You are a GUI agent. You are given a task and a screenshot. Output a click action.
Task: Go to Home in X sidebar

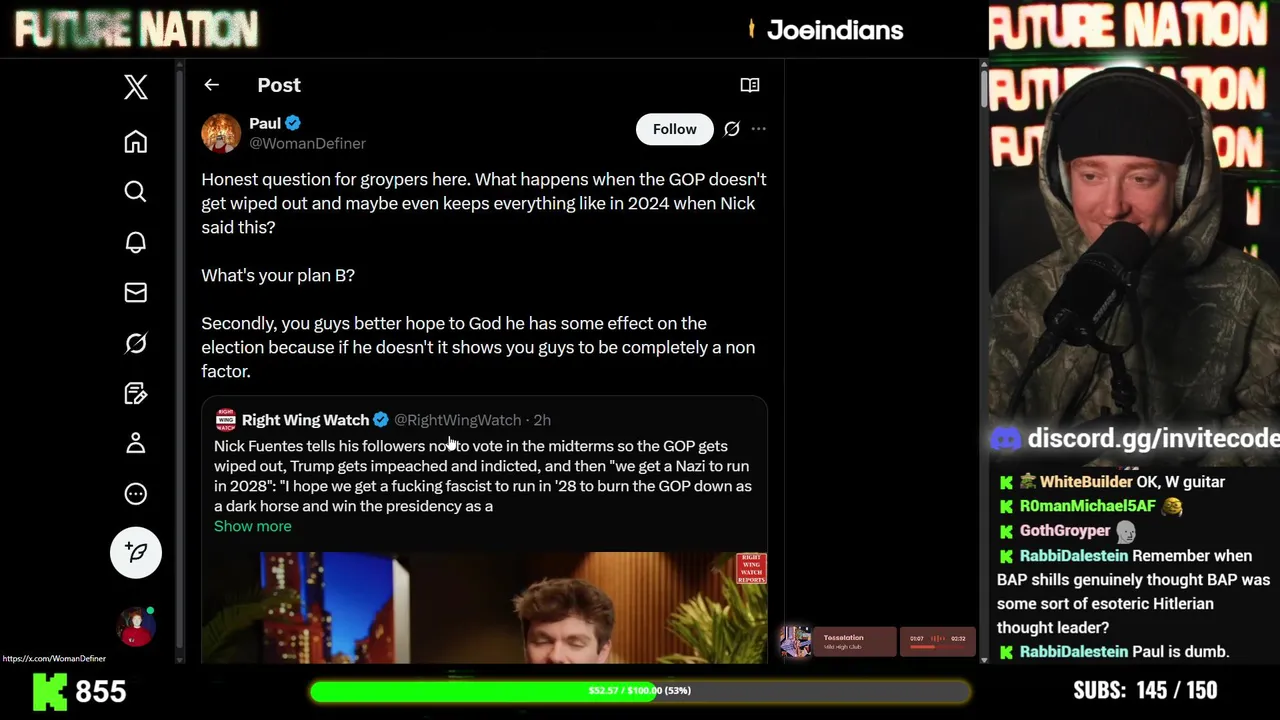click(x=136, y=142)
